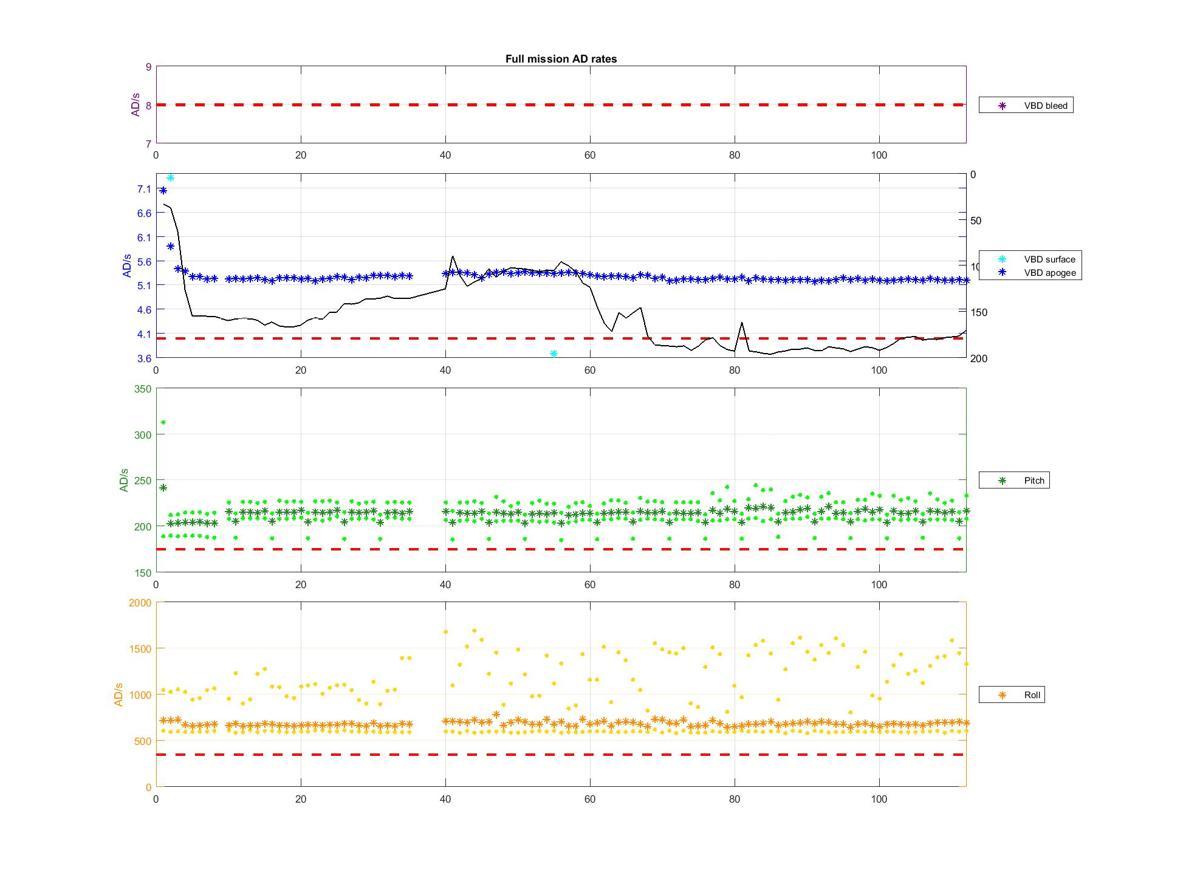
Task: Click the green AD/s axis label
Action: tap(125, 480)
